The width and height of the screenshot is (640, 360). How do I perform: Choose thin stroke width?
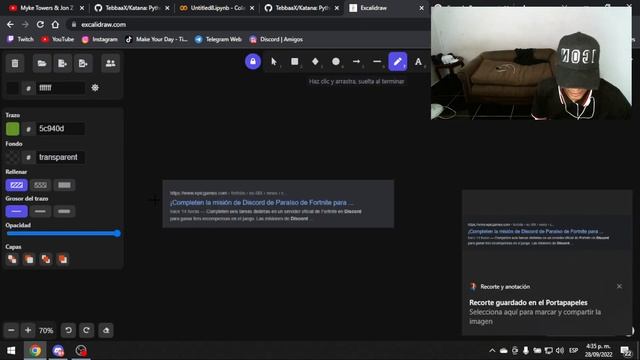tap(16, 211)
